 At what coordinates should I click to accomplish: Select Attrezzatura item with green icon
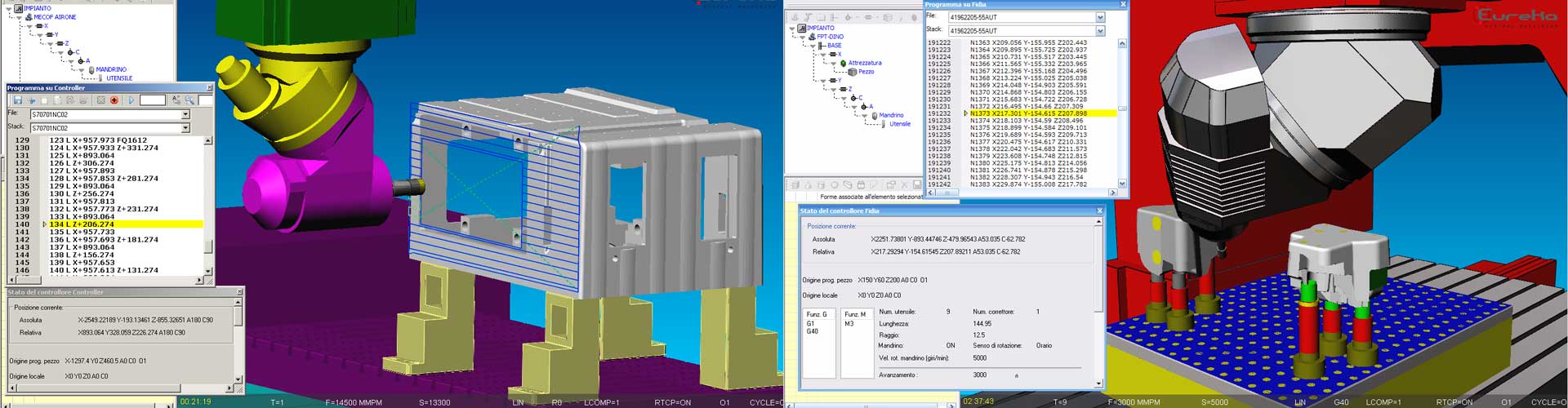(864, 63)
